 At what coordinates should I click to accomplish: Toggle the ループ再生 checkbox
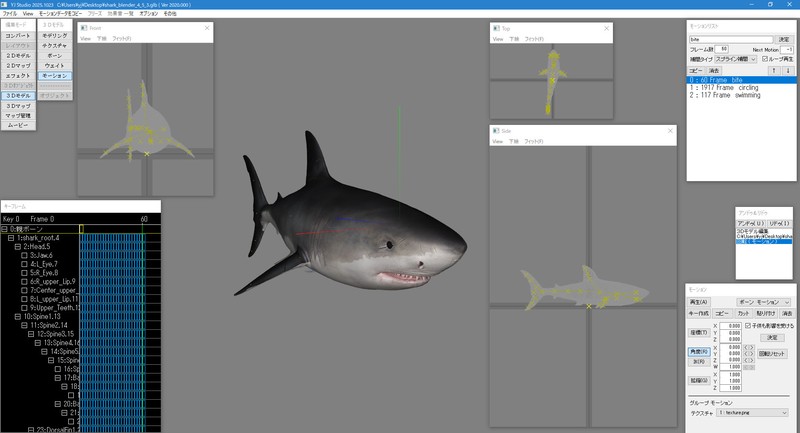[765, 59]
